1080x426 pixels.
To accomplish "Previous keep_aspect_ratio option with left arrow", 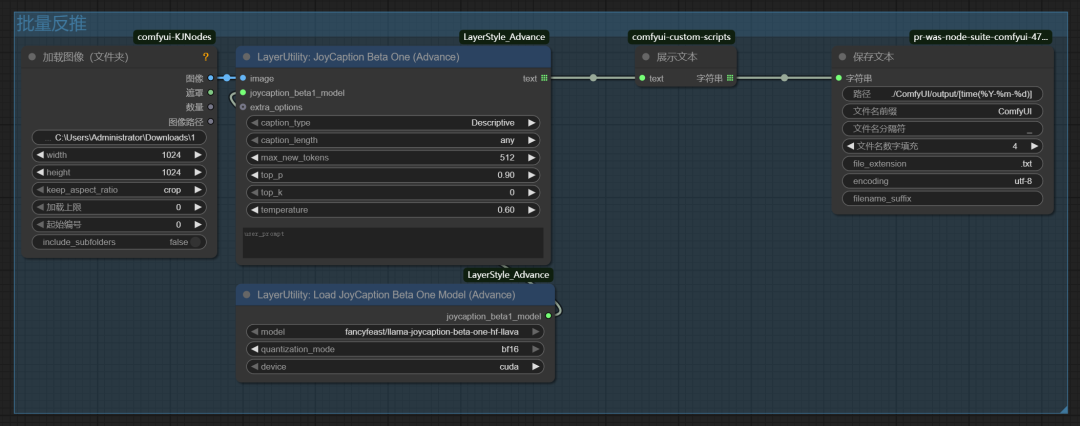I will tap(39, 190).
